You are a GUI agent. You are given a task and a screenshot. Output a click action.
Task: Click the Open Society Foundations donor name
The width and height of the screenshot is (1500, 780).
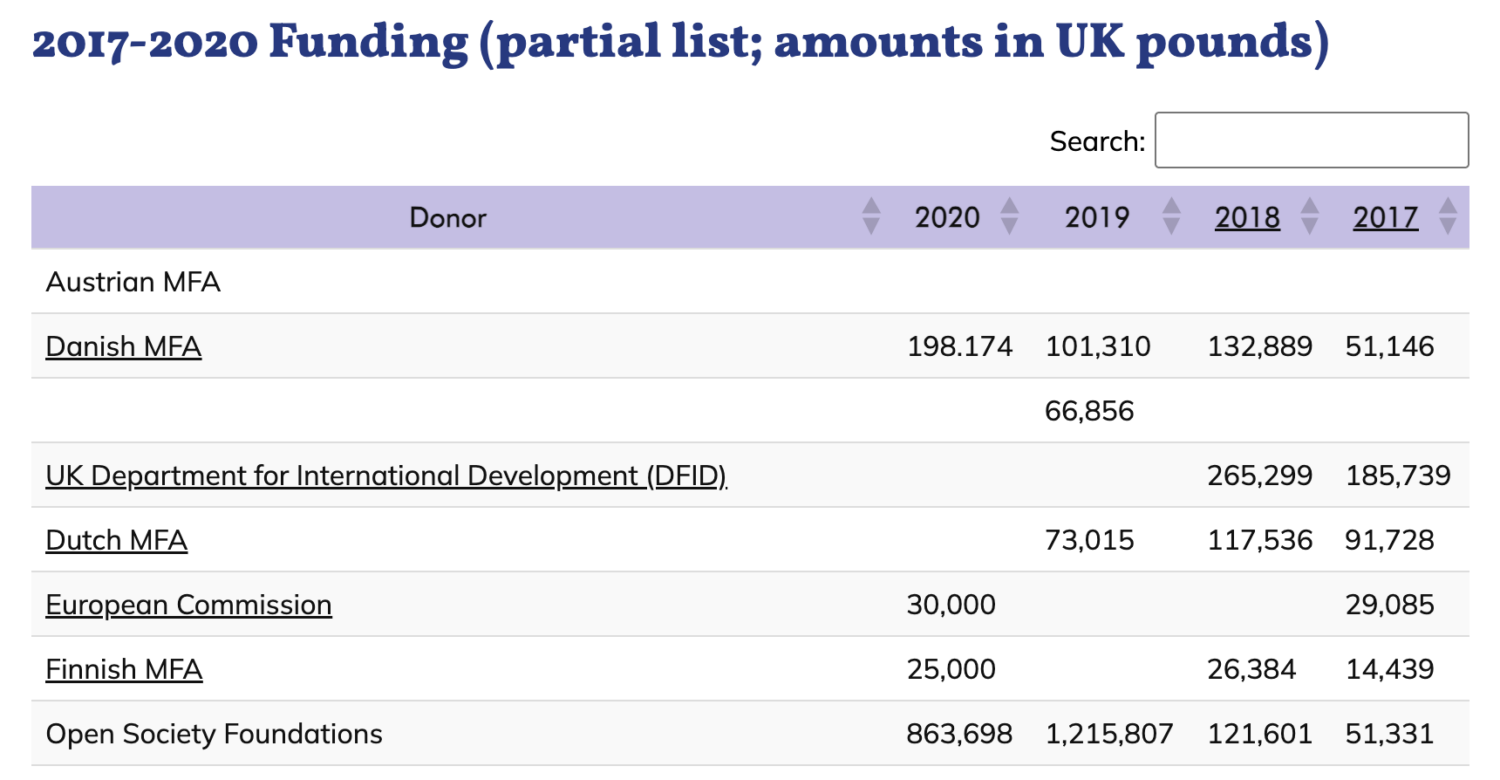214,734
